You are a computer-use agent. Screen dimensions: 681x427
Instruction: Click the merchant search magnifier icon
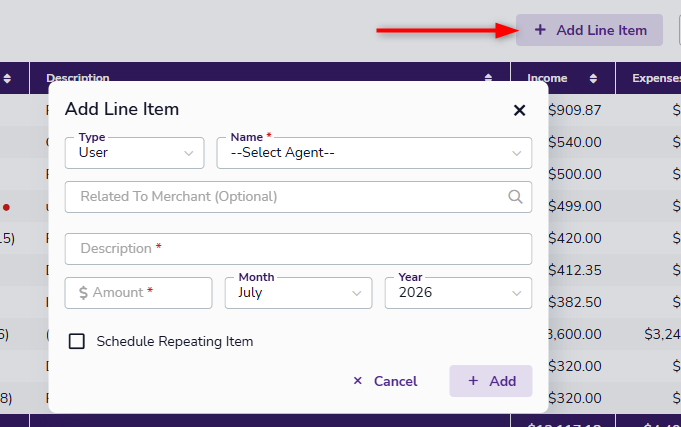coord(515,197)
